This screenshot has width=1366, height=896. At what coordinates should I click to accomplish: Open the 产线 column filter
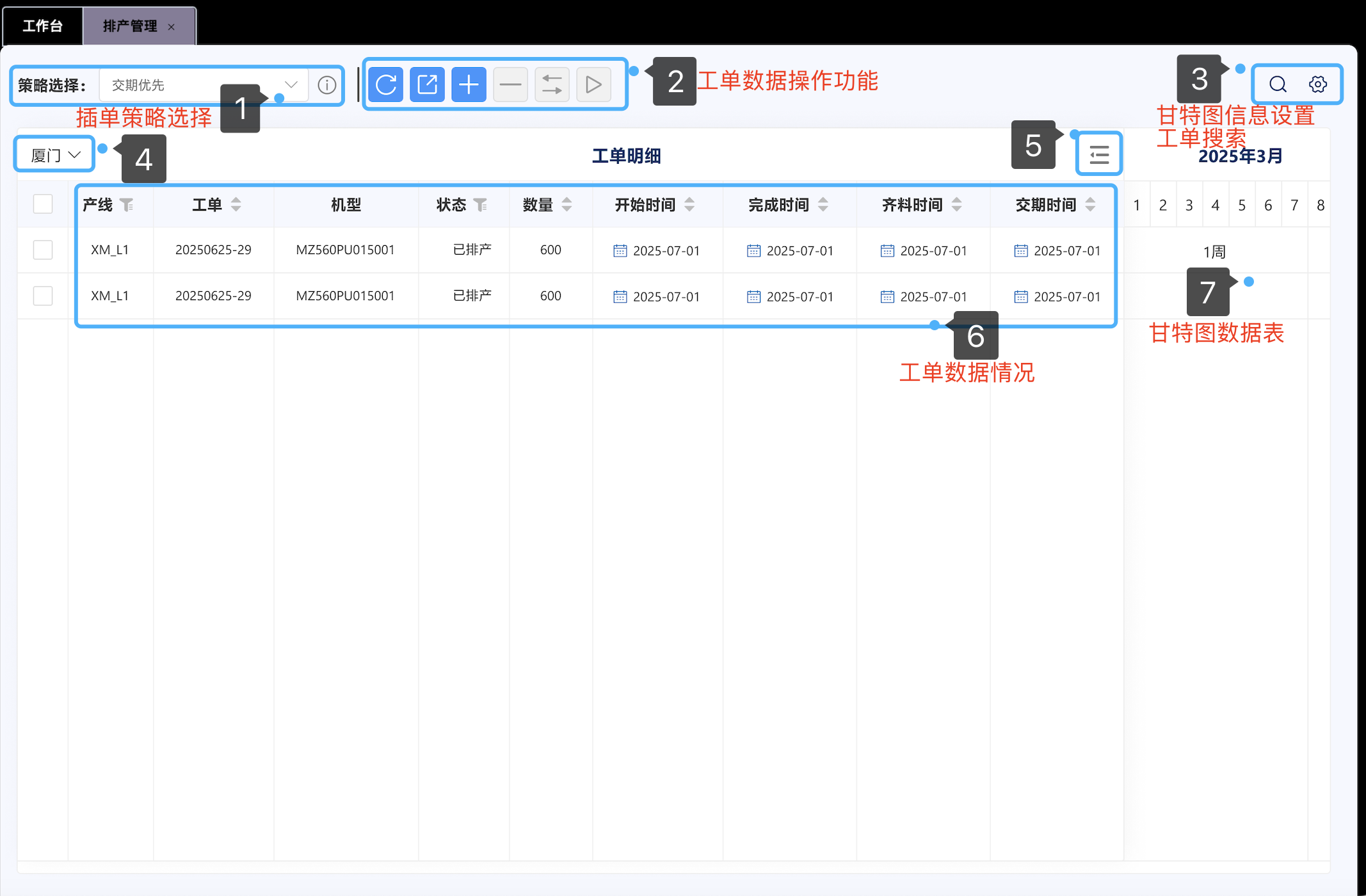127,205
